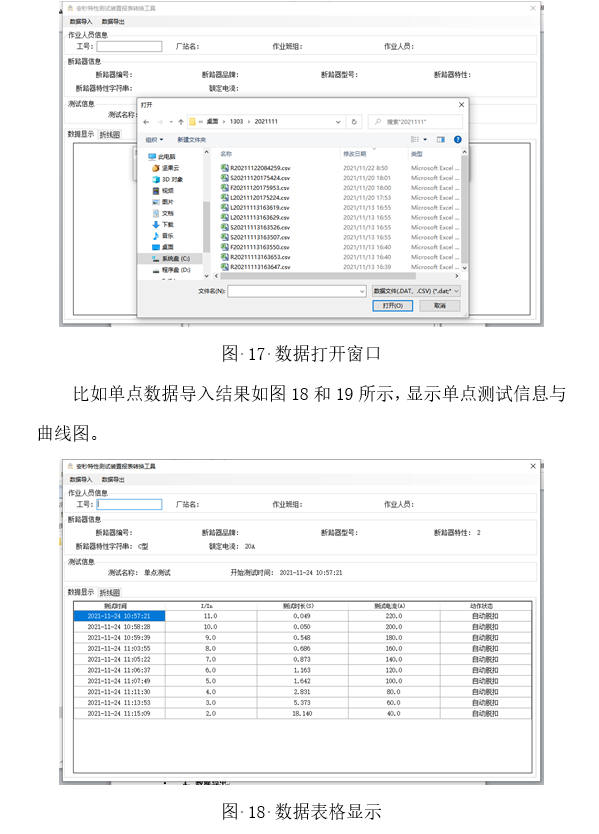
Task: Sort files by the 类型 column header
Action: (417, 154)
